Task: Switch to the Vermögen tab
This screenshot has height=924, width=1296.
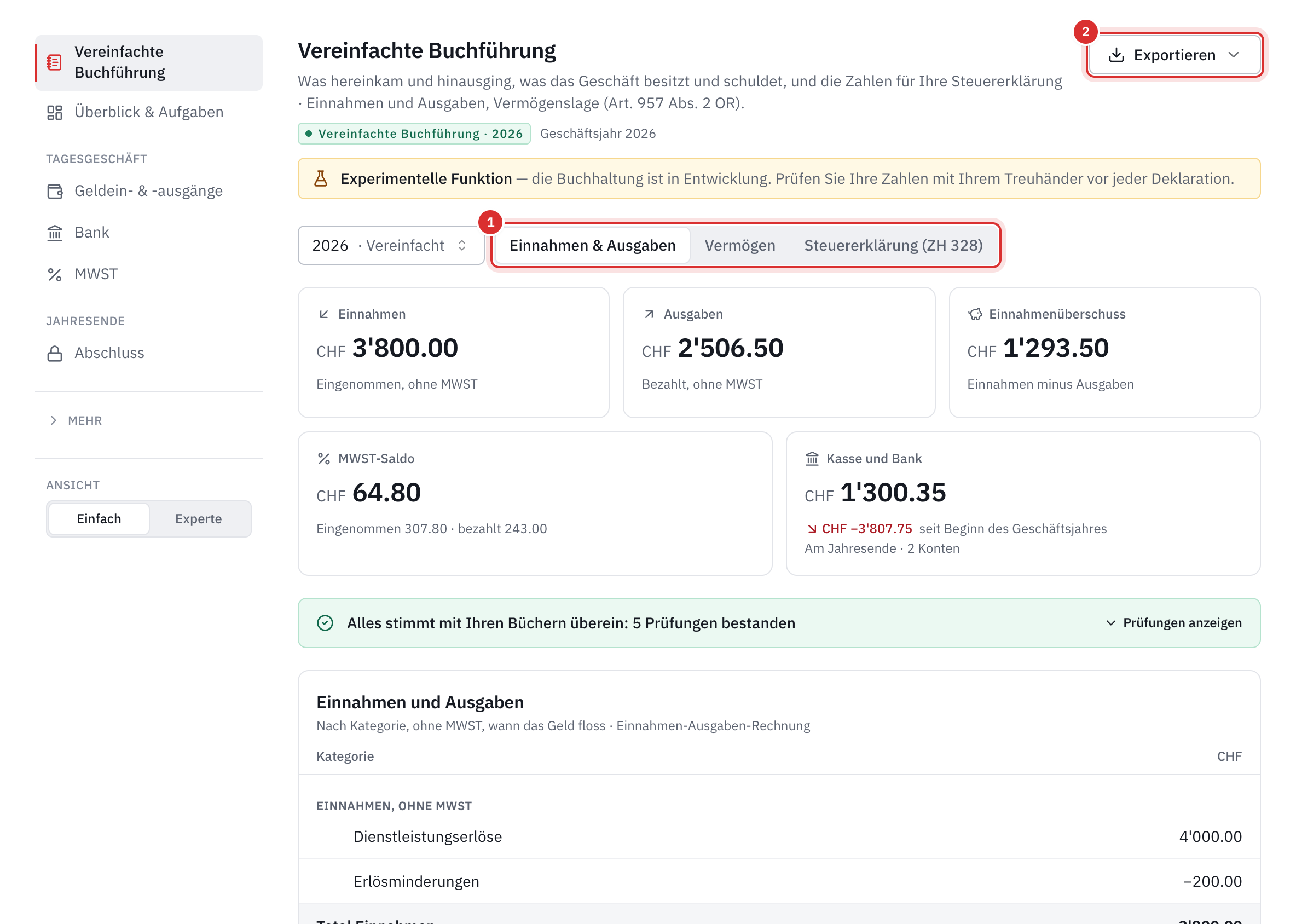Action: [x=739, y=245]
